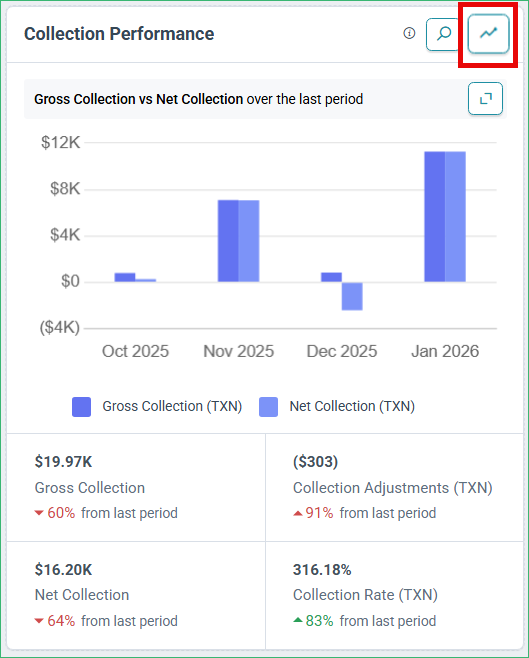
Task: Click the Nov 2025 net collection bar
Action: click(249, 241)
